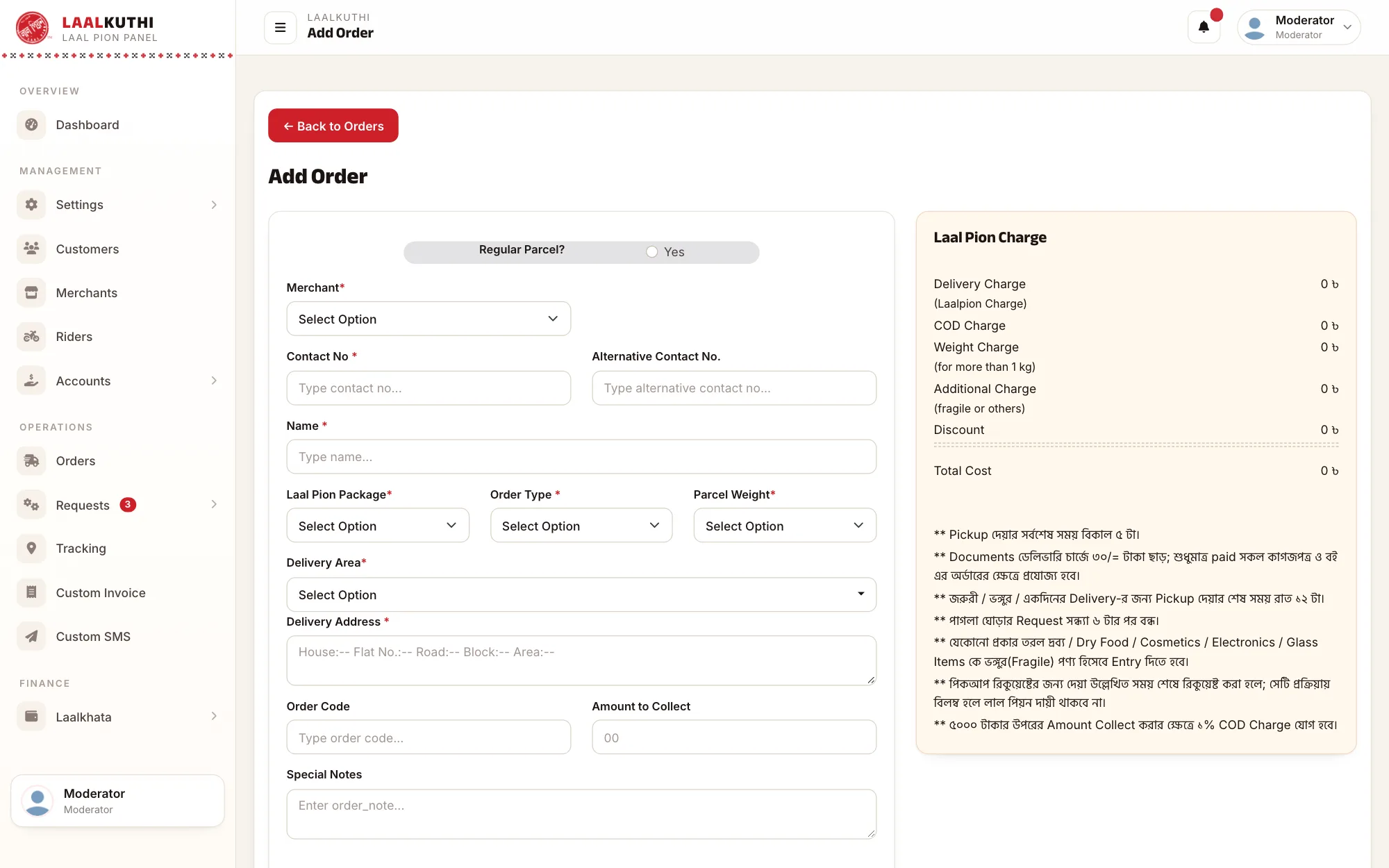Open the Orders menu item
This screenshot has width=1389, height=868.
(x=117, y=461)
